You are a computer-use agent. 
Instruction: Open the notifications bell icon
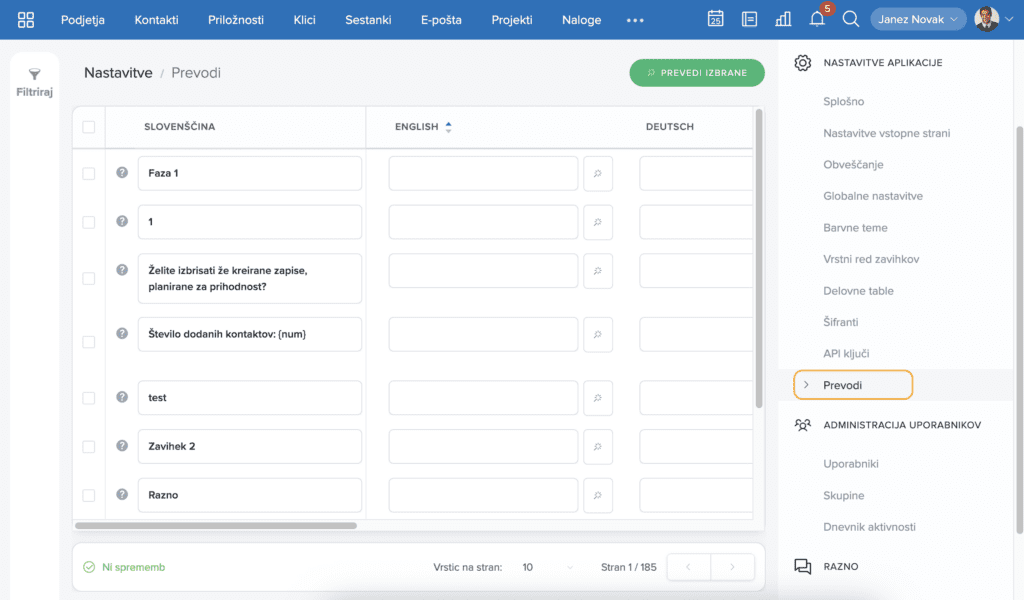point(817,20)
